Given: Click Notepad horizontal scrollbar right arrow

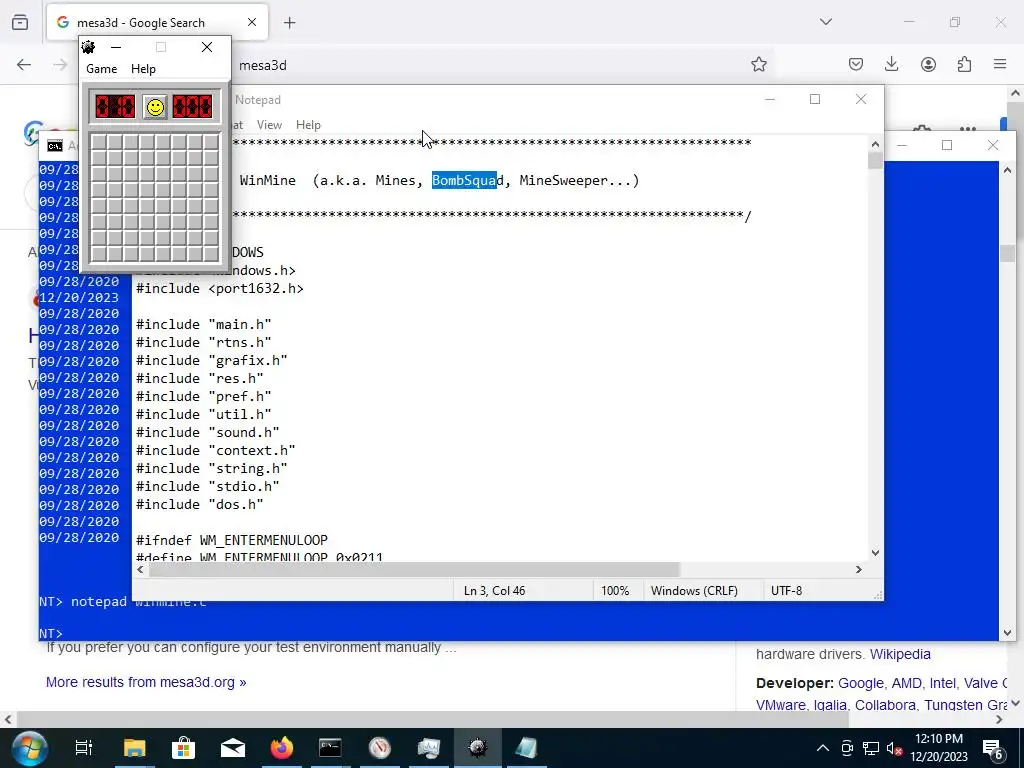Looking at the screenshot, I should pos(859,569).
